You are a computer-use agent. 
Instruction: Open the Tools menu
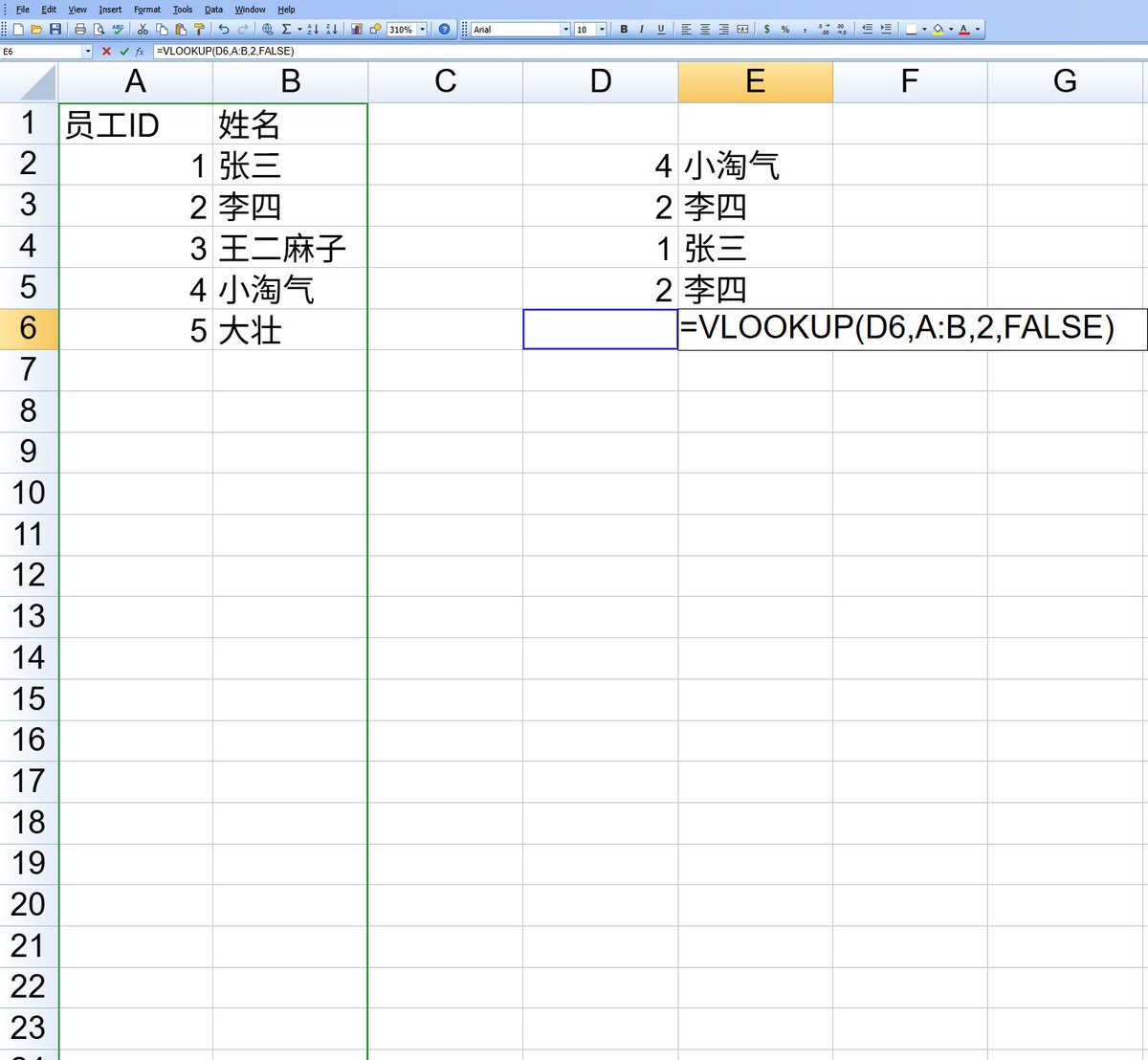[x=183, y=10]
